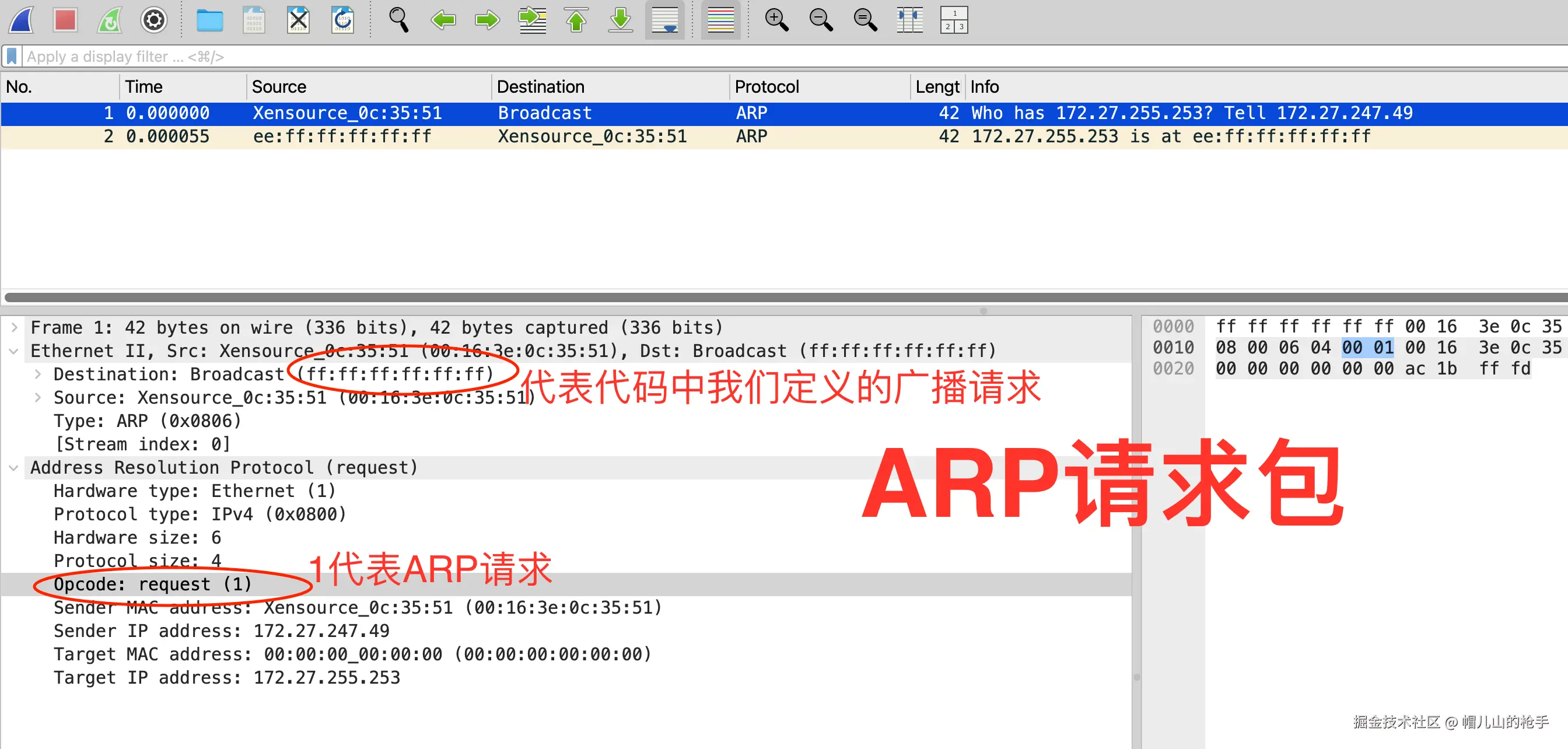The image size is (1568, 749).
Task: Open a capture file via the folder icon
Action: coord(209,20)
